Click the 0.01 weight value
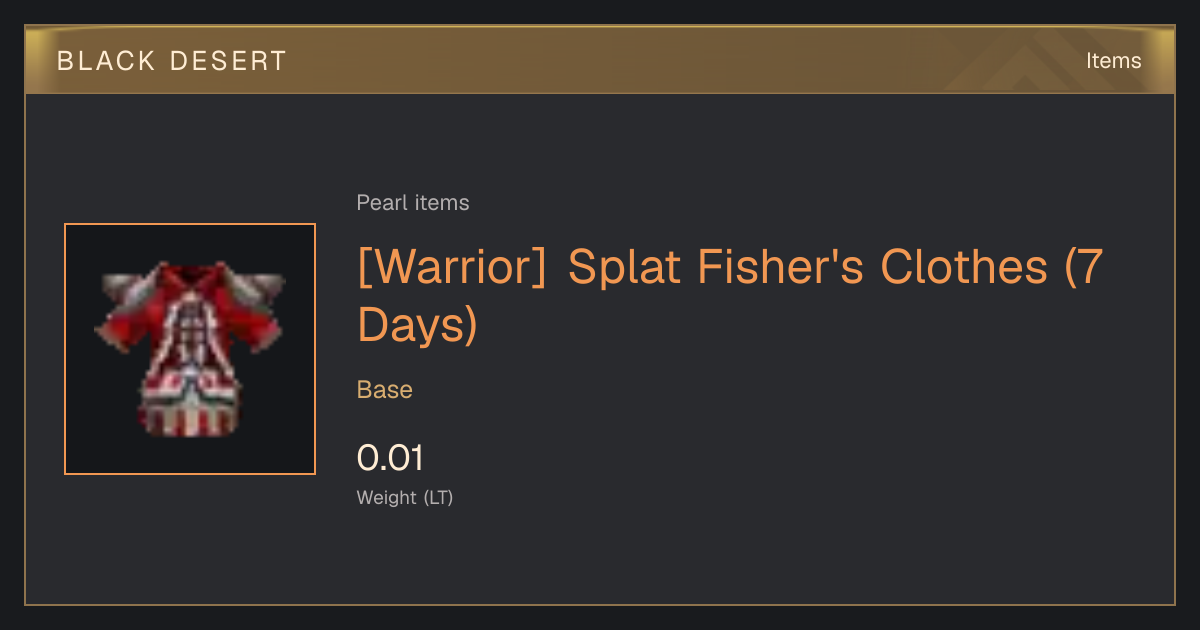The height and width of the screenshot is (630, 1200). click(390, 458)
